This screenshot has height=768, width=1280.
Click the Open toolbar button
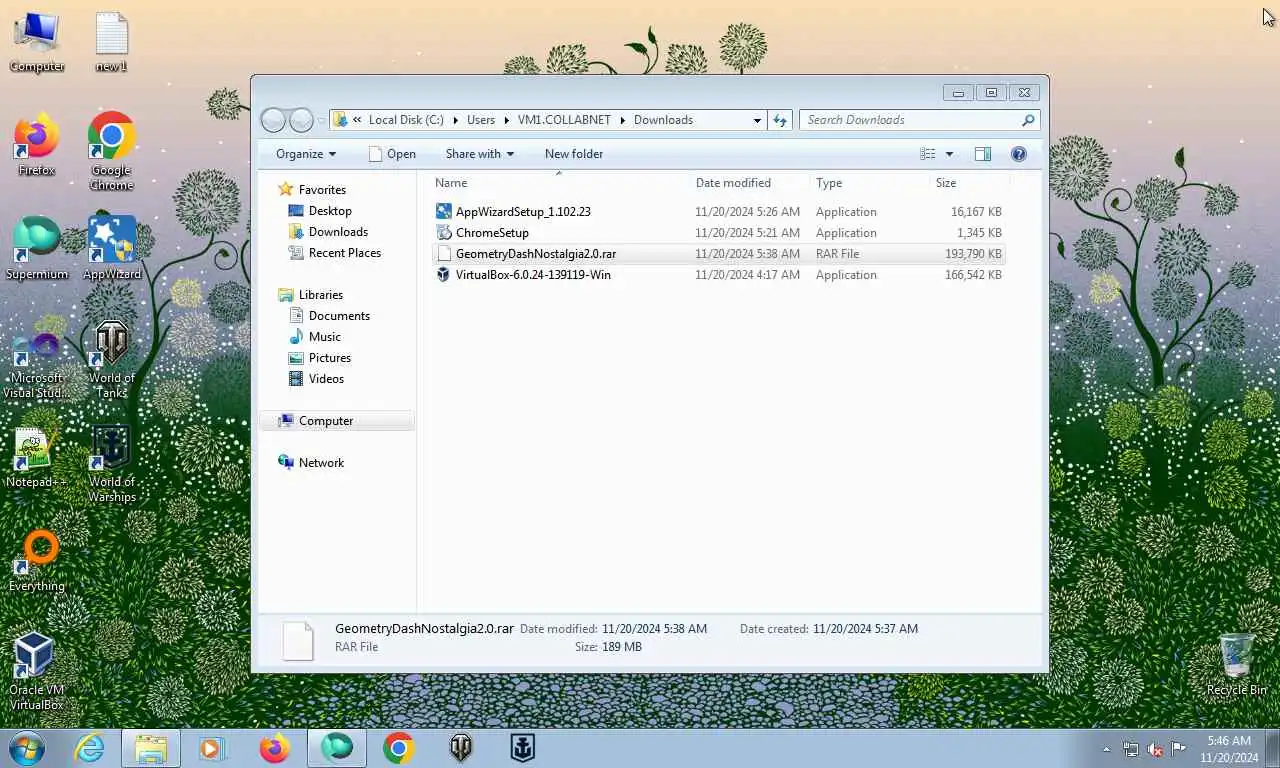click(392, 154)
